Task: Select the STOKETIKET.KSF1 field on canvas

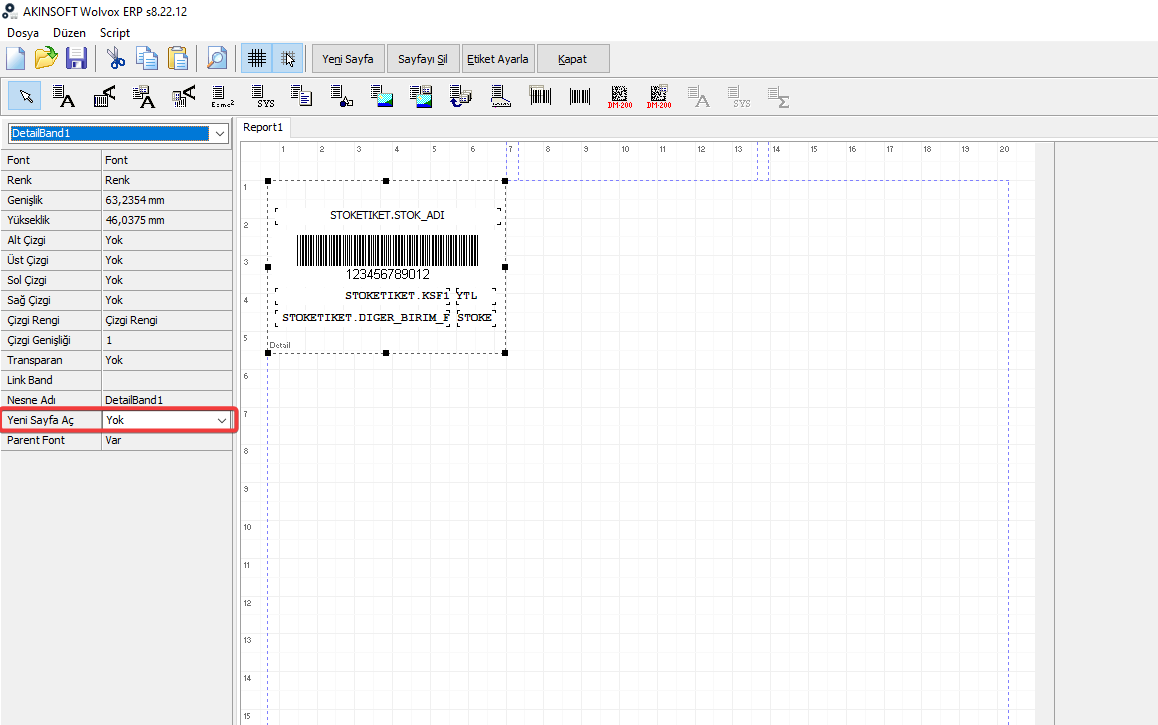Action: point(362,296)
